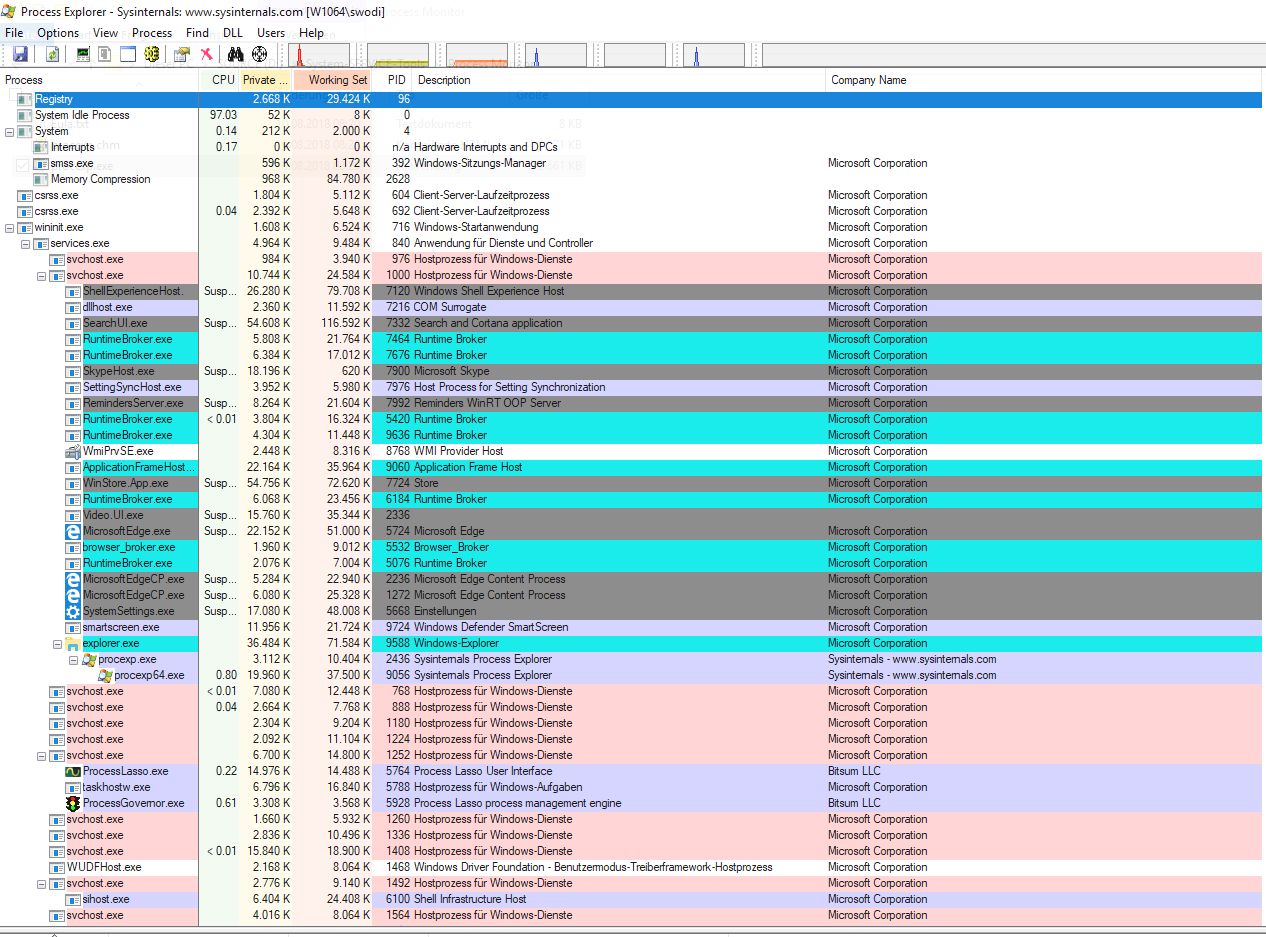Sort by the Working Set column header
Screen dimensions: 1266x937
click(333, 80)
